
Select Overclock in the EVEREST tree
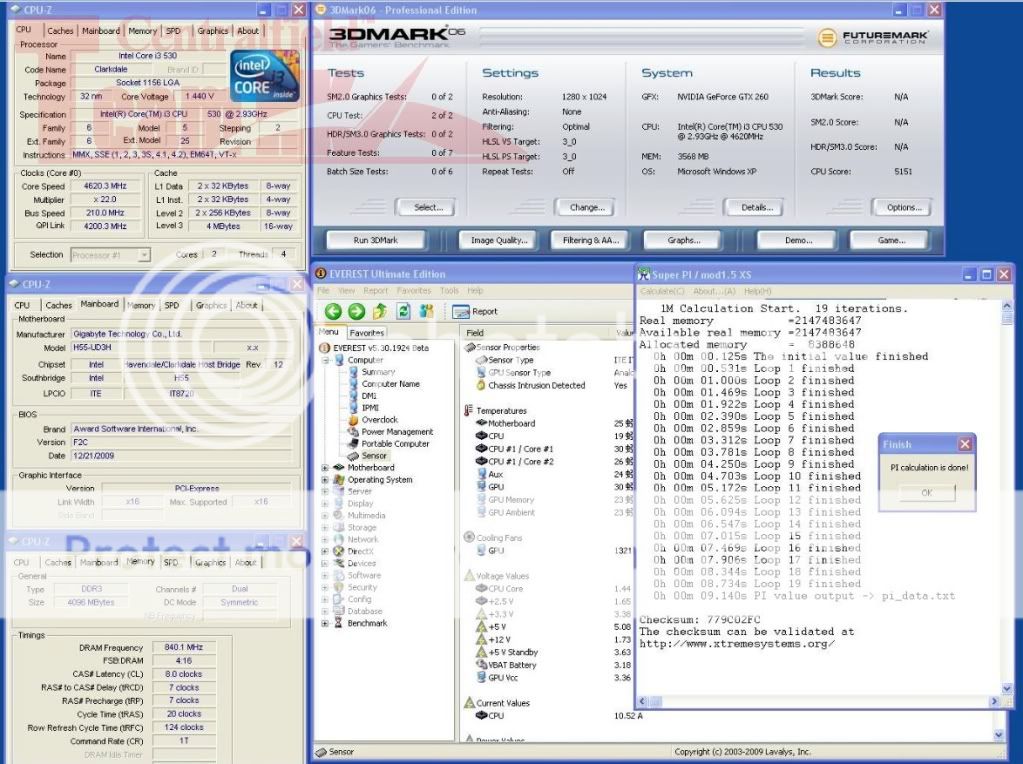pyautogui.click(x=379, y=420)
